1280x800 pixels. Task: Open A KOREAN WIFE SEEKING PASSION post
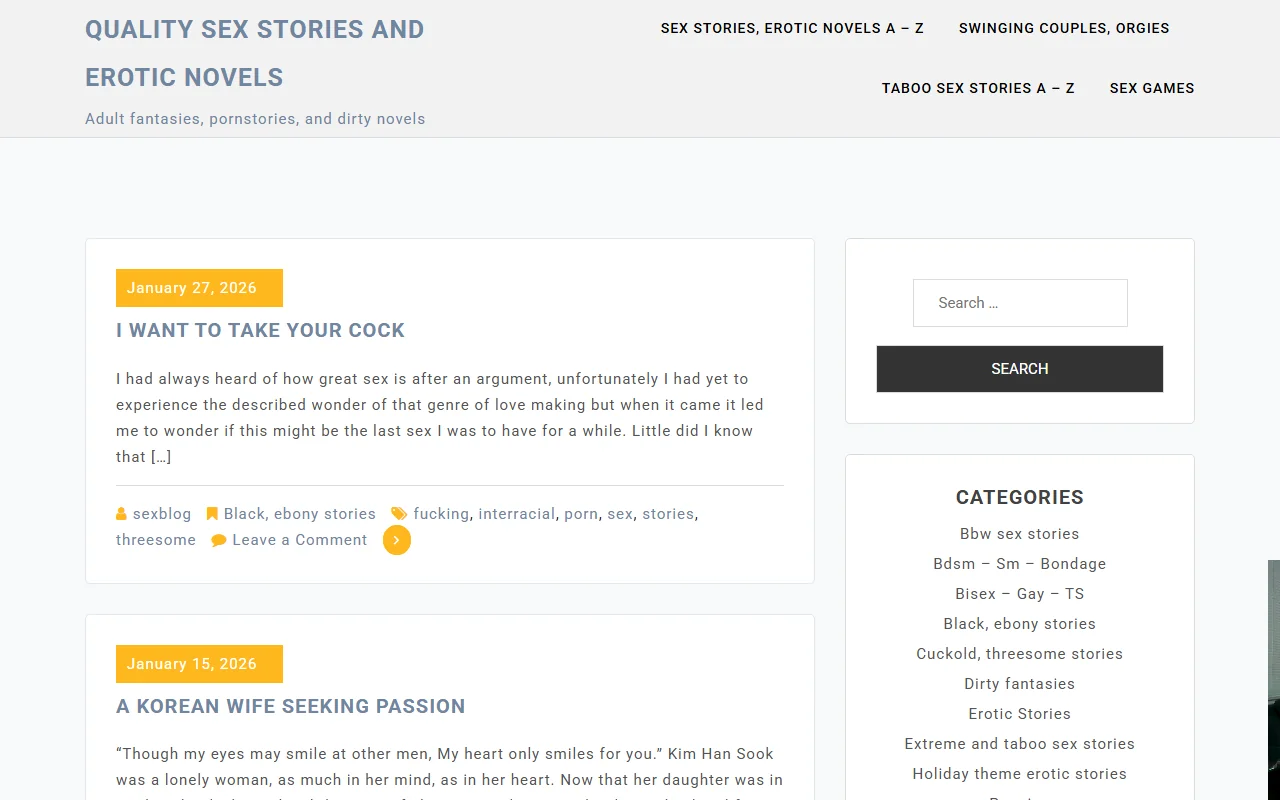[290, 706]
